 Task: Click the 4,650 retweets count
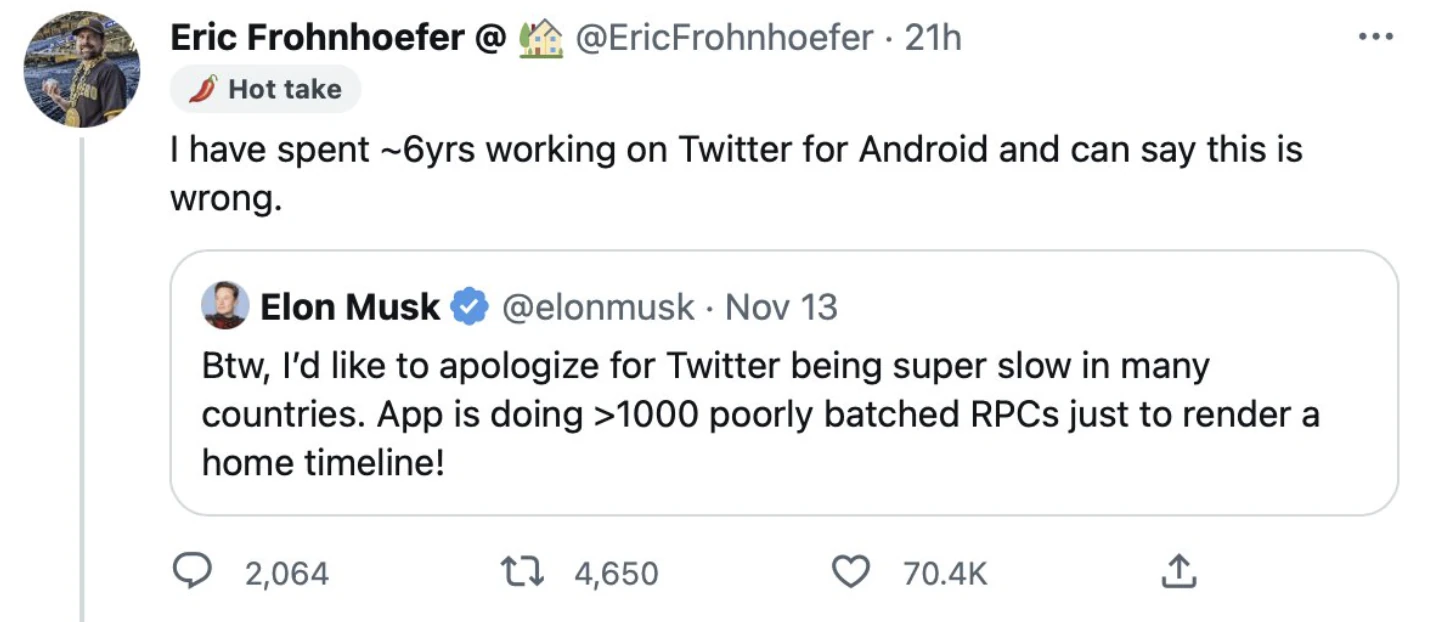click(x=617, y=573)
